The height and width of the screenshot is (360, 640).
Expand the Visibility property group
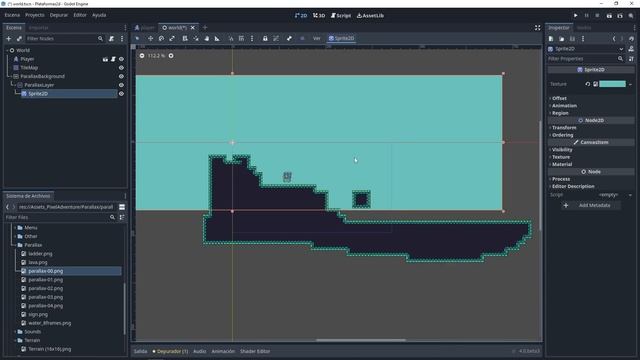pyautogui.click(x=561, y=150)
